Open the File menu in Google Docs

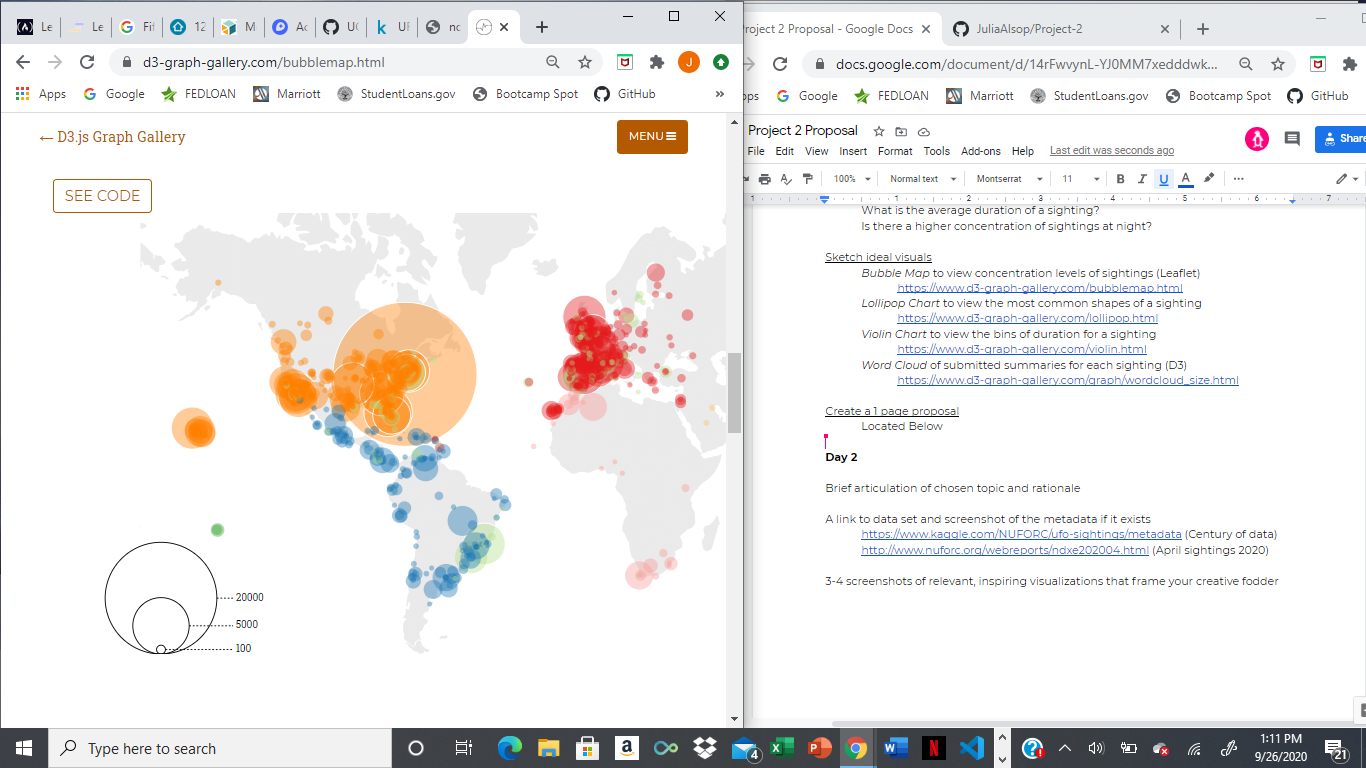pyautogui.click(x=756, y=151)
